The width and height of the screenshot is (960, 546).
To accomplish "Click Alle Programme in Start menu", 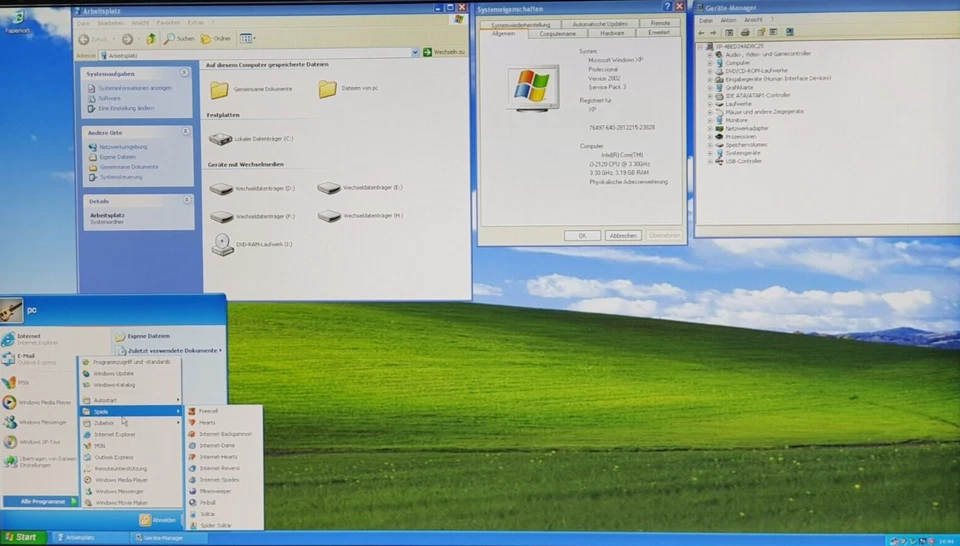I will [x=40, y=502].
